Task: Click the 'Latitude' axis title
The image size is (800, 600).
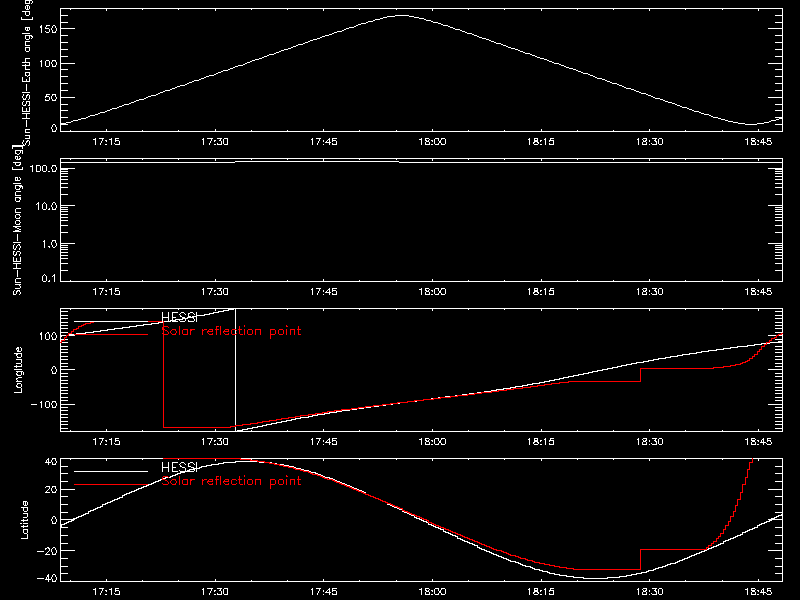Action: pos(24,520)
